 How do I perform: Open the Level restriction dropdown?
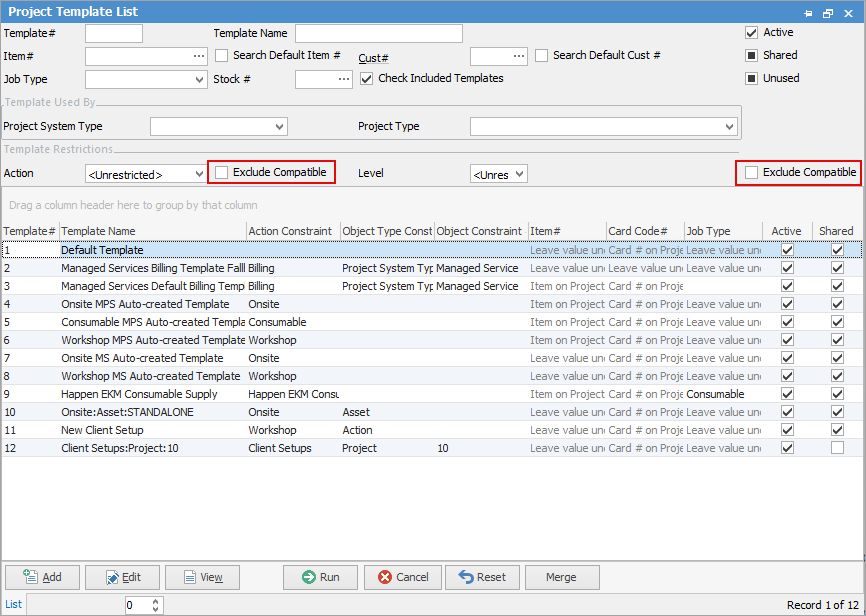click(x=519, y=174)
